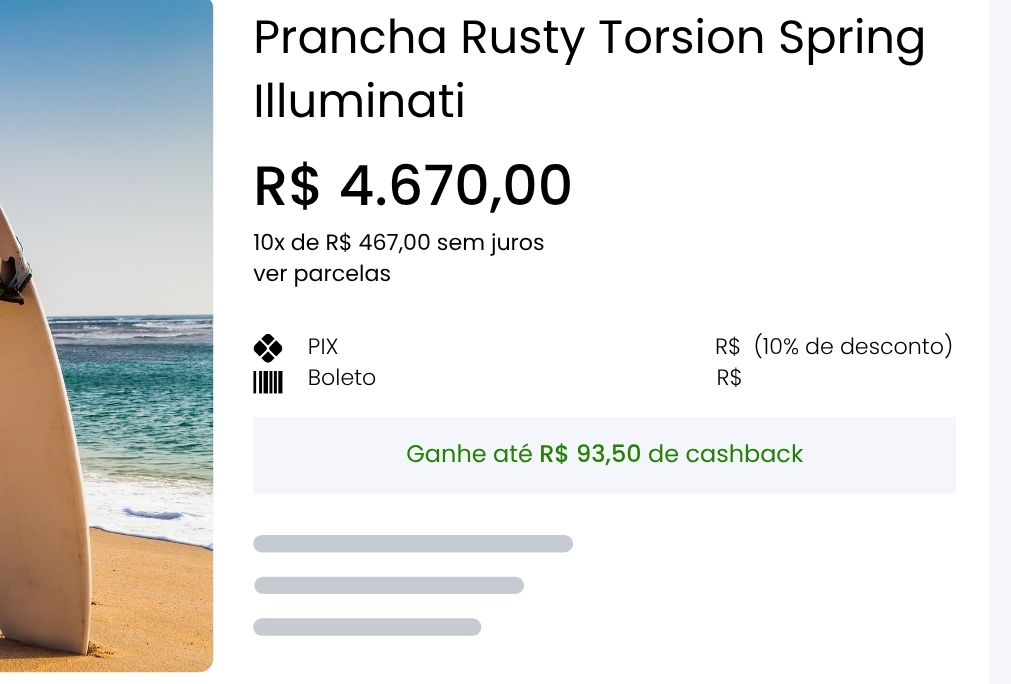Click the light gray strip at right edge
This screenshot has width=1011, height=684.
point(1000,340)
